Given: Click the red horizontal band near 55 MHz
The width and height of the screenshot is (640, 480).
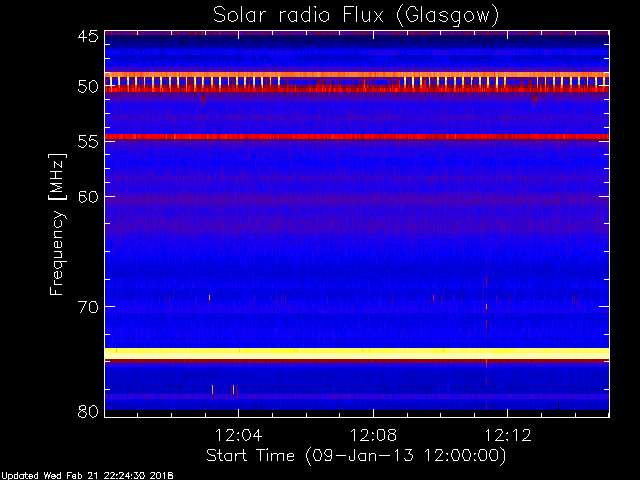Looking at the screenshot, I should click(357, 137).
